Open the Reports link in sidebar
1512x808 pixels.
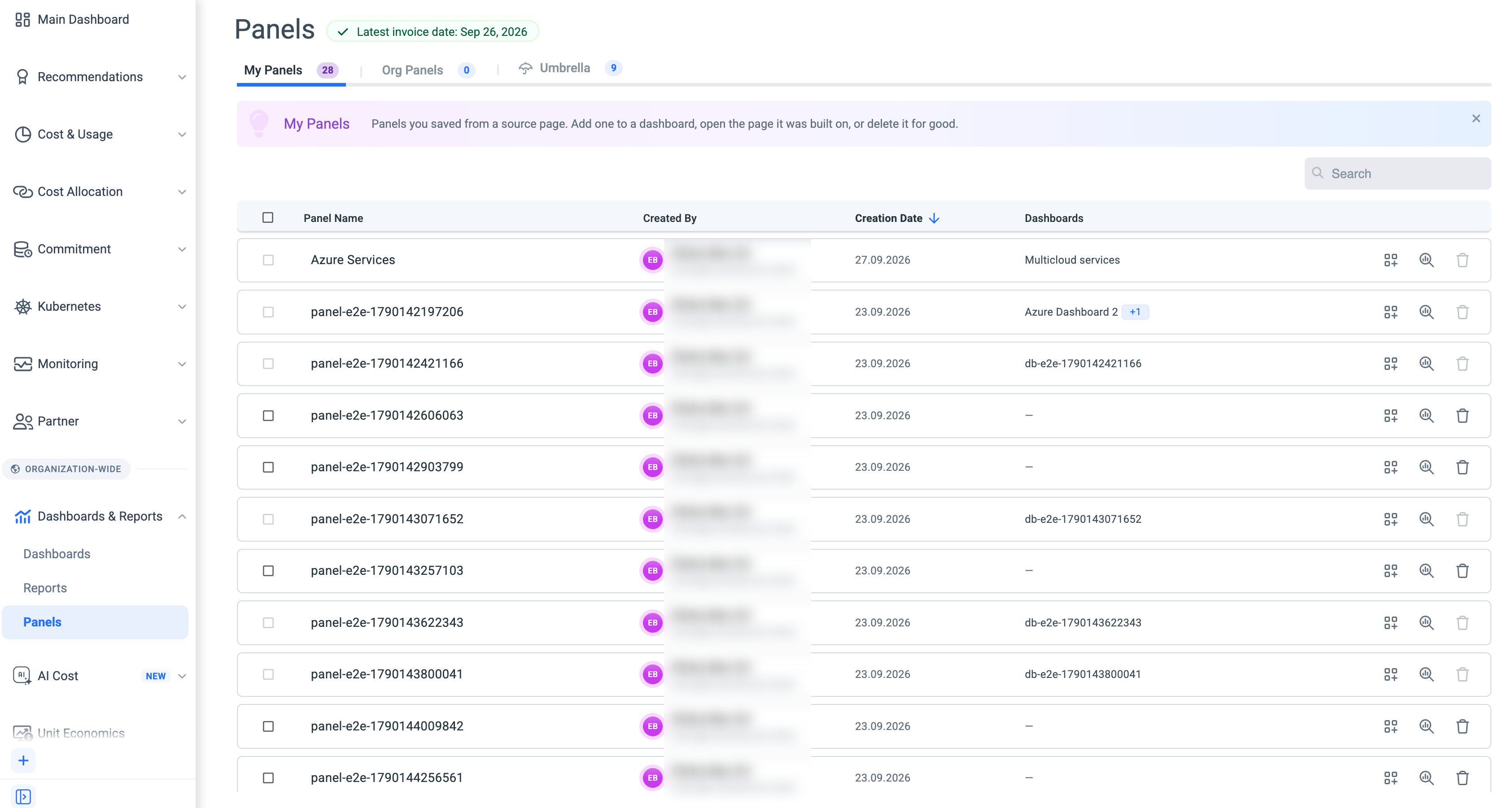(x=45, y=588)
